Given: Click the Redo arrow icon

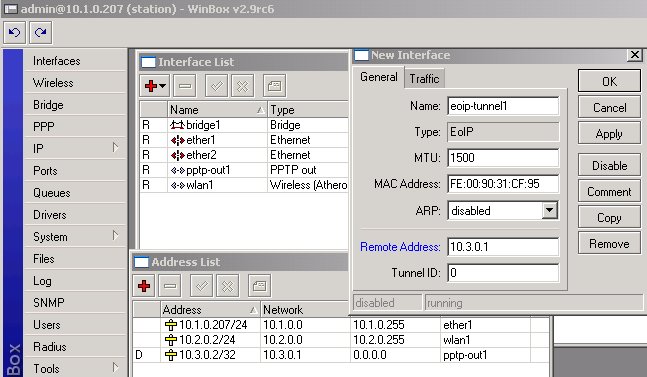Looking at the screenshot, I should coord(40,32).
